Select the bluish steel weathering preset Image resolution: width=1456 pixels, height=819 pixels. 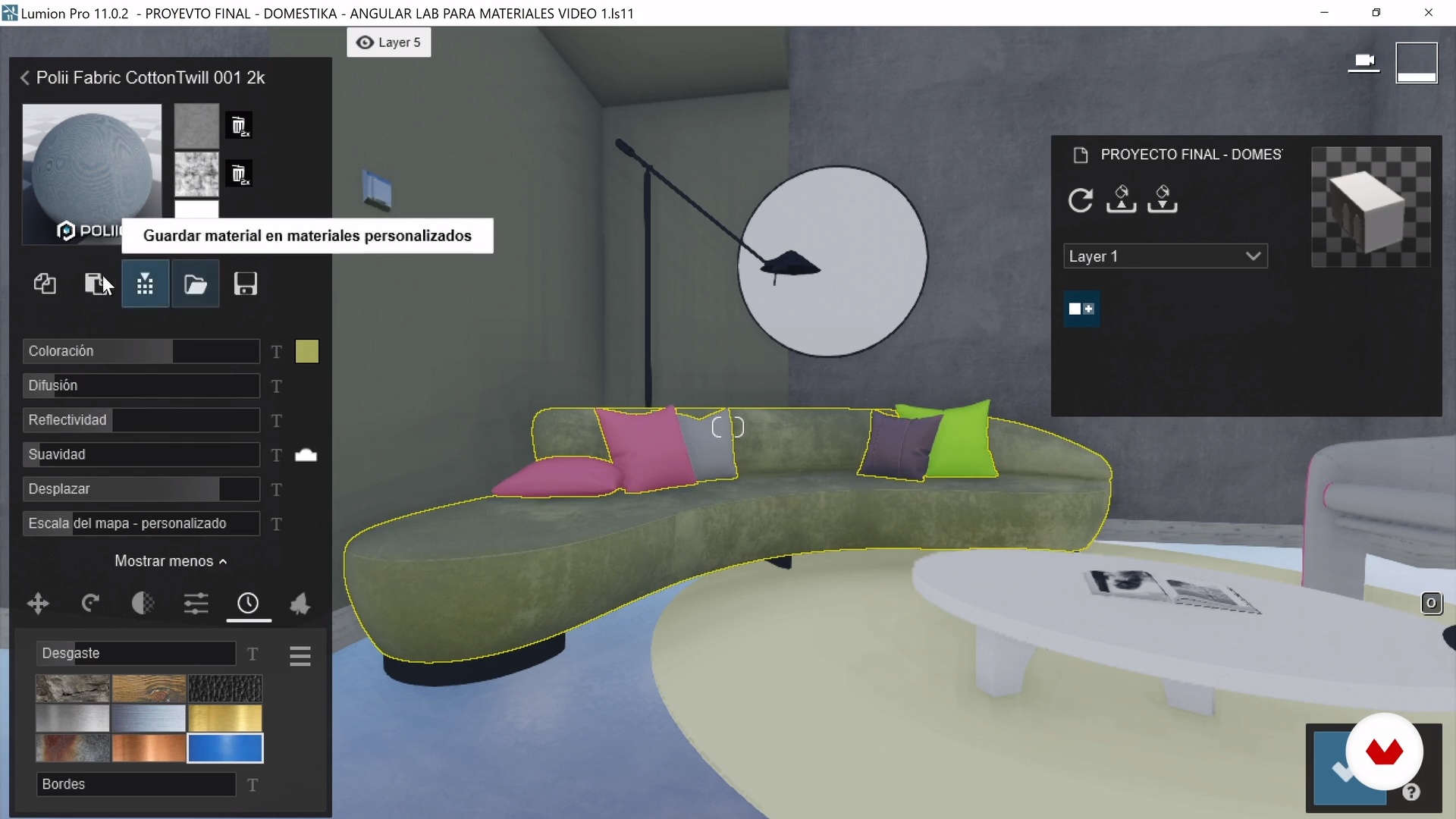click(x=149, y=718)
